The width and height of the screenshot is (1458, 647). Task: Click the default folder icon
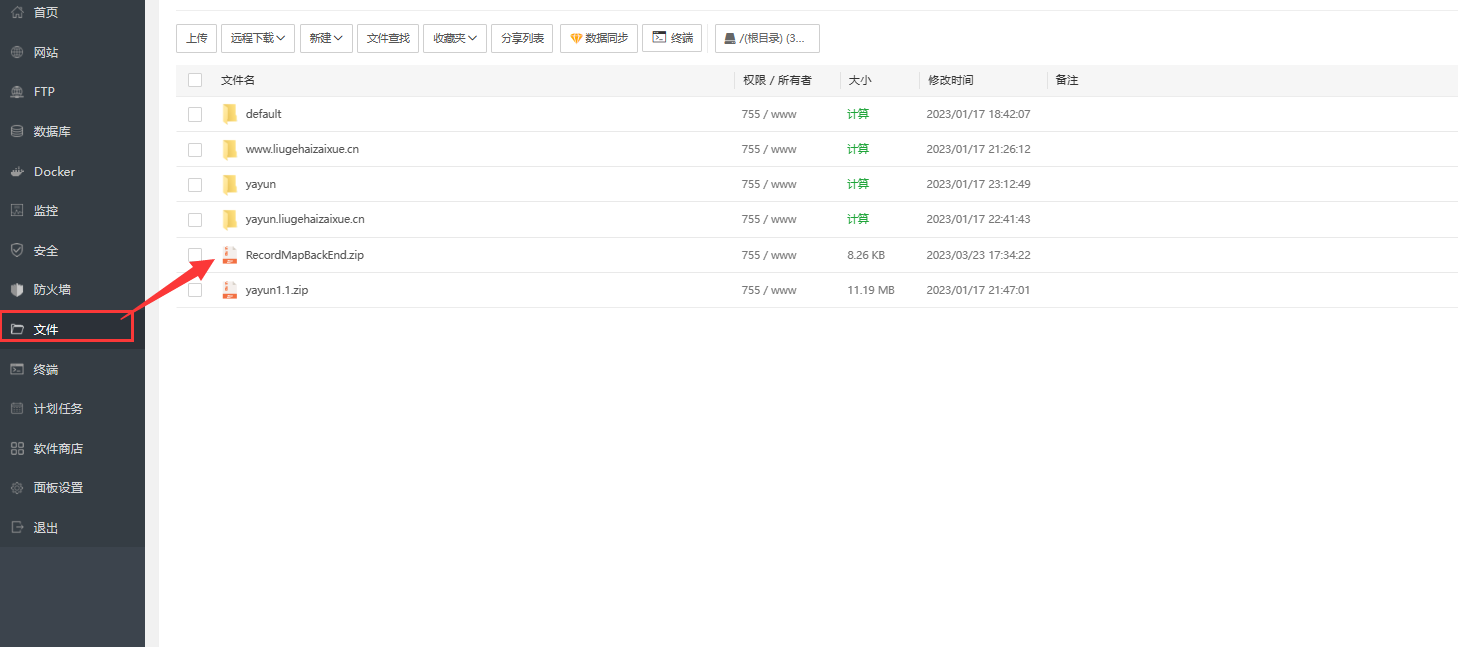230,114
